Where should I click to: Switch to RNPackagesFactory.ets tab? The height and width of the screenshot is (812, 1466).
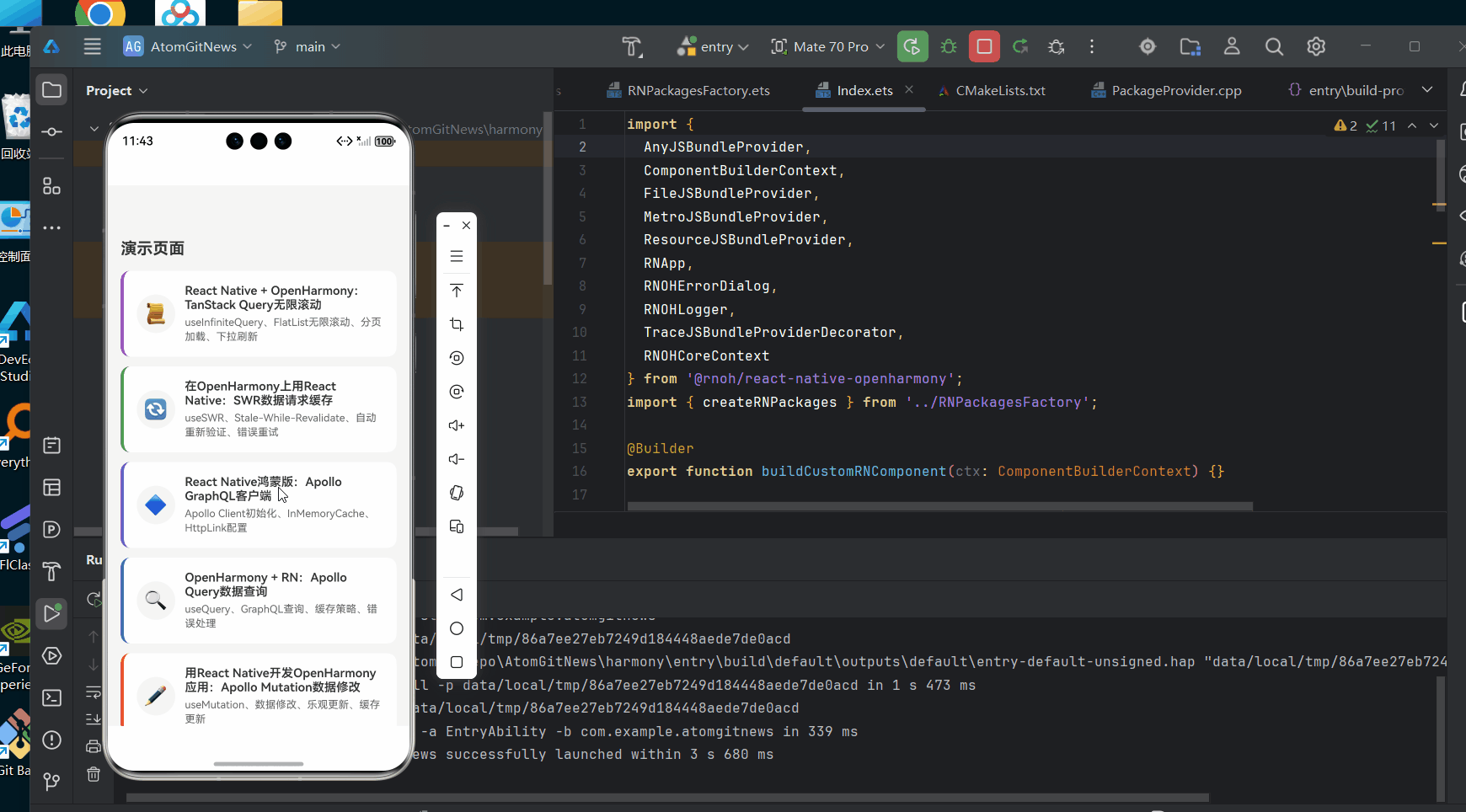689,90
